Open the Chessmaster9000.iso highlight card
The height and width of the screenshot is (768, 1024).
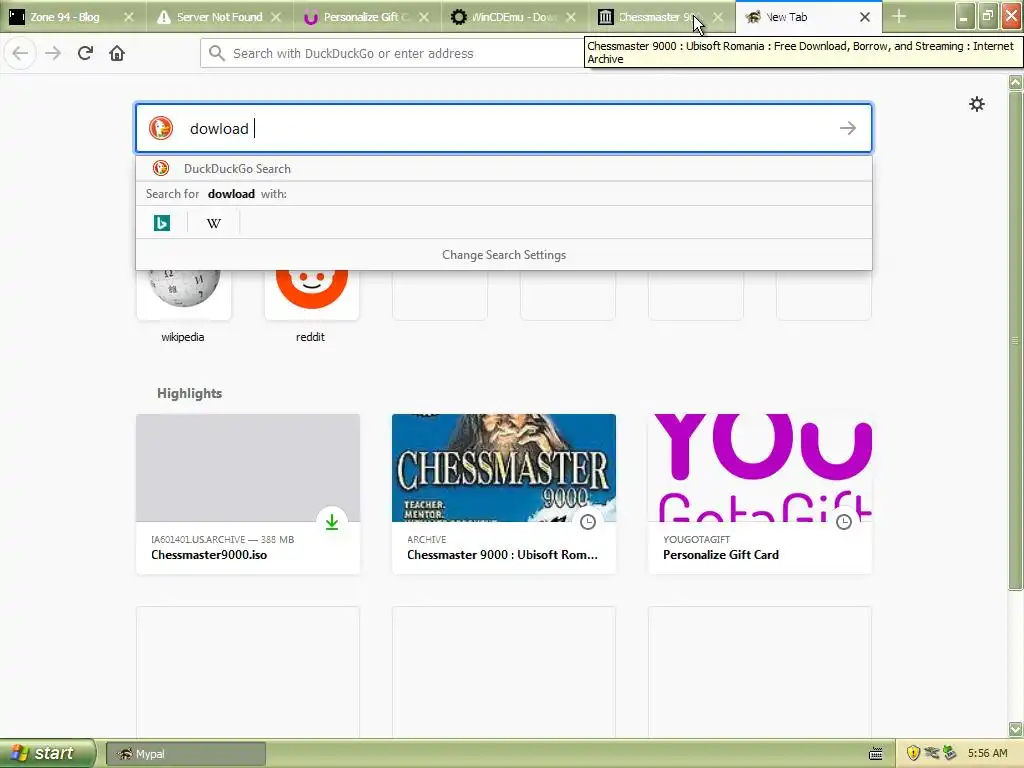coord(248,494)
